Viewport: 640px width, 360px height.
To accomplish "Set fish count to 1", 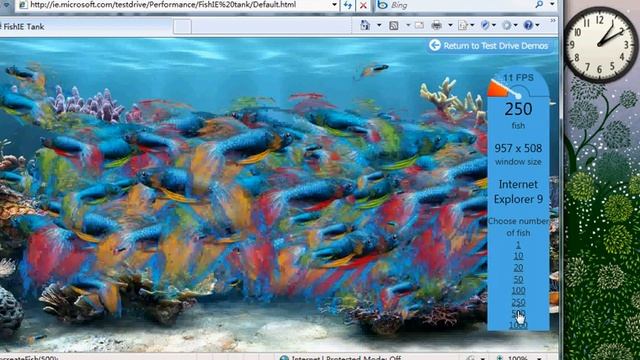I will click(x=518, y=244).
